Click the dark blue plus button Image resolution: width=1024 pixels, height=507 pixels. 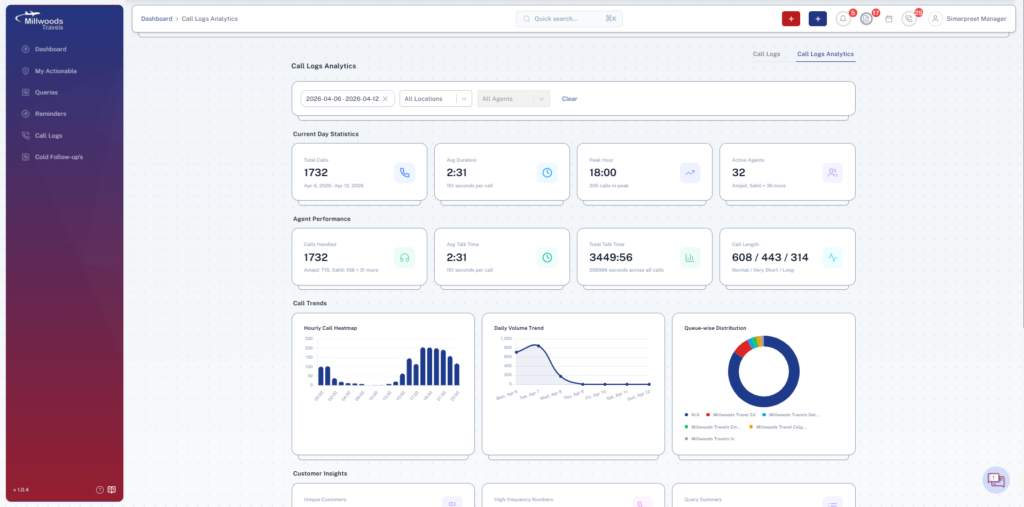coord(818,19)
